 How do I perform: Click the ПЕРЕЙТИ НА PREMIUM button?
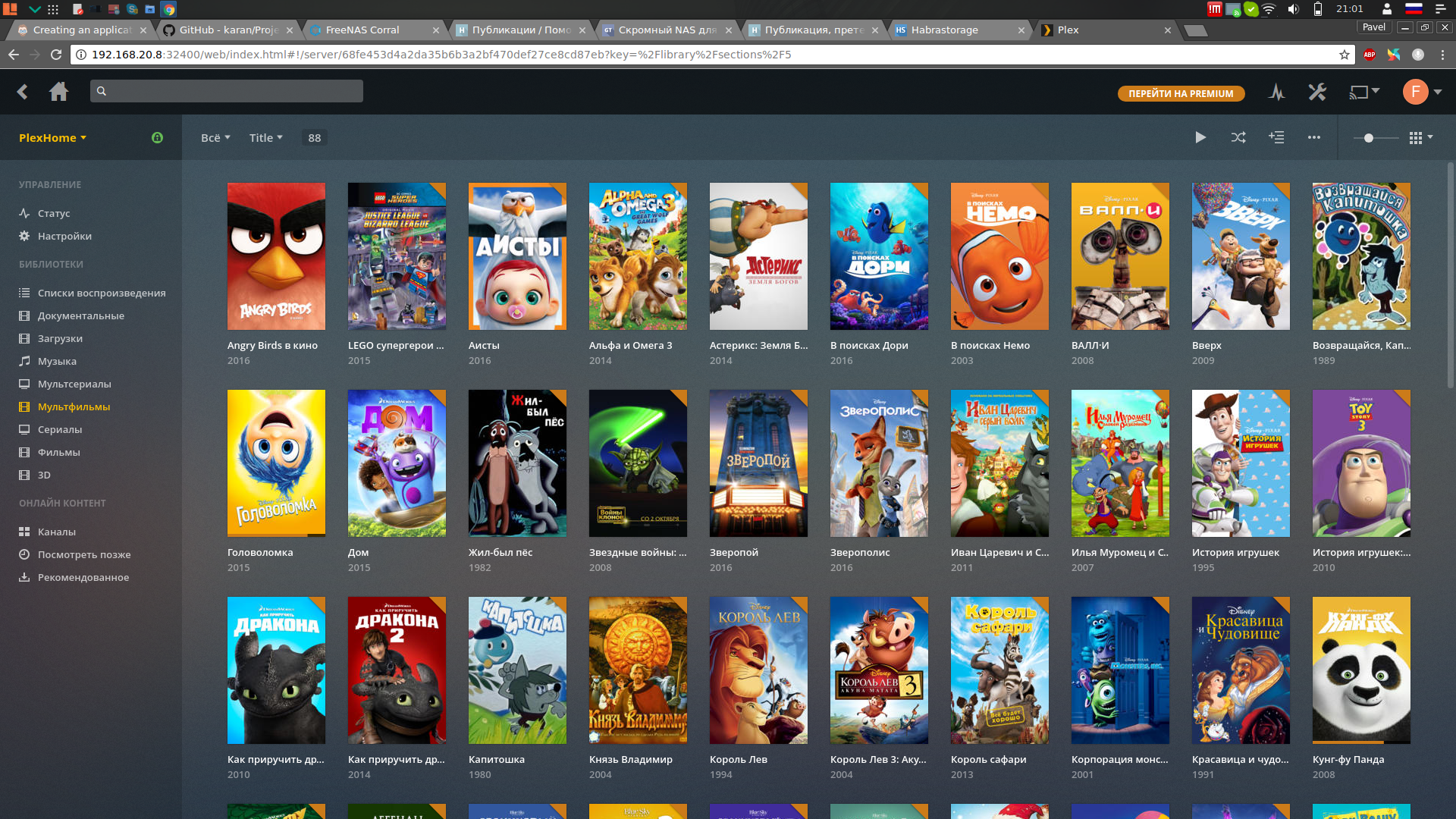click(x=1181, y=93)
